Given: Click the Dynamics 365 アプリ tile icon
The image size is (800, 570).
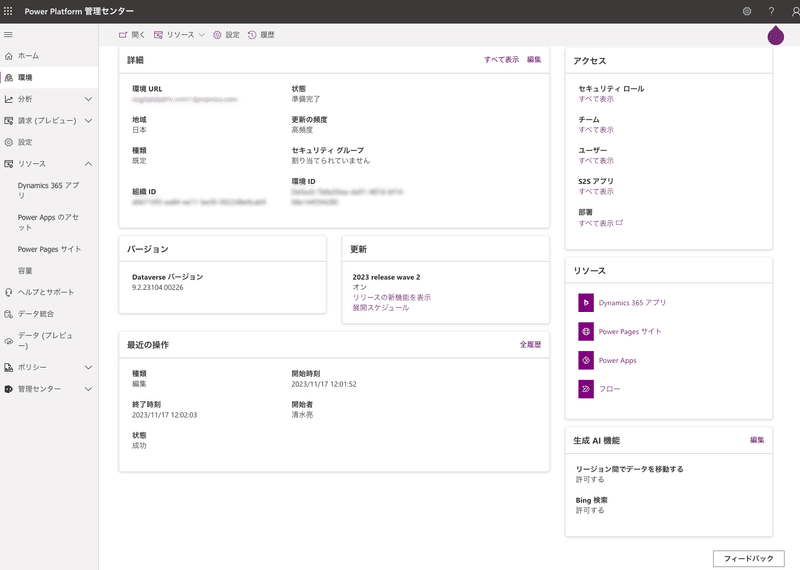Looking at the screenshot, I should click(x=586, y=303).
